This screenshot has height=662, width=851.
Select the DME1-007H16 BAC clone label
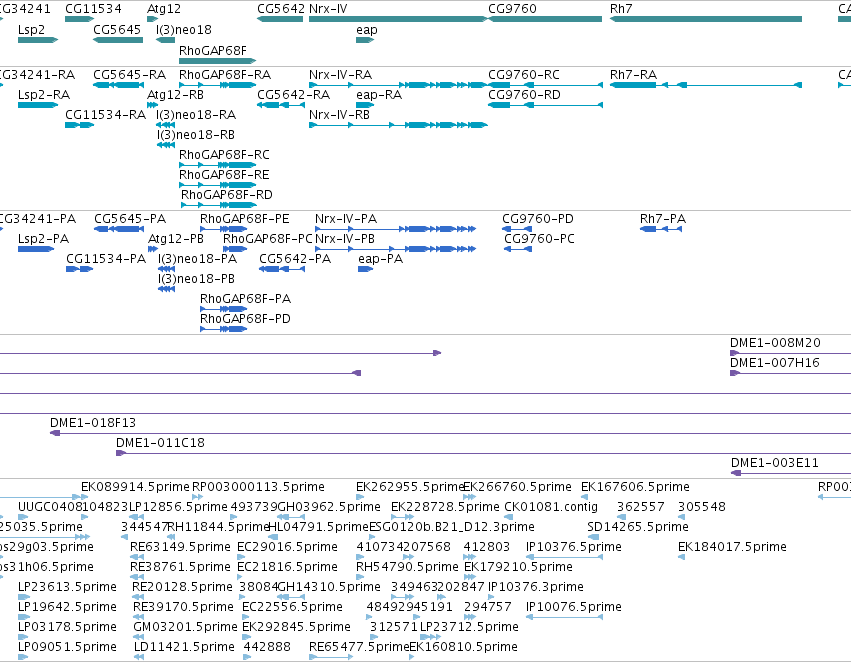coord(774,362)
